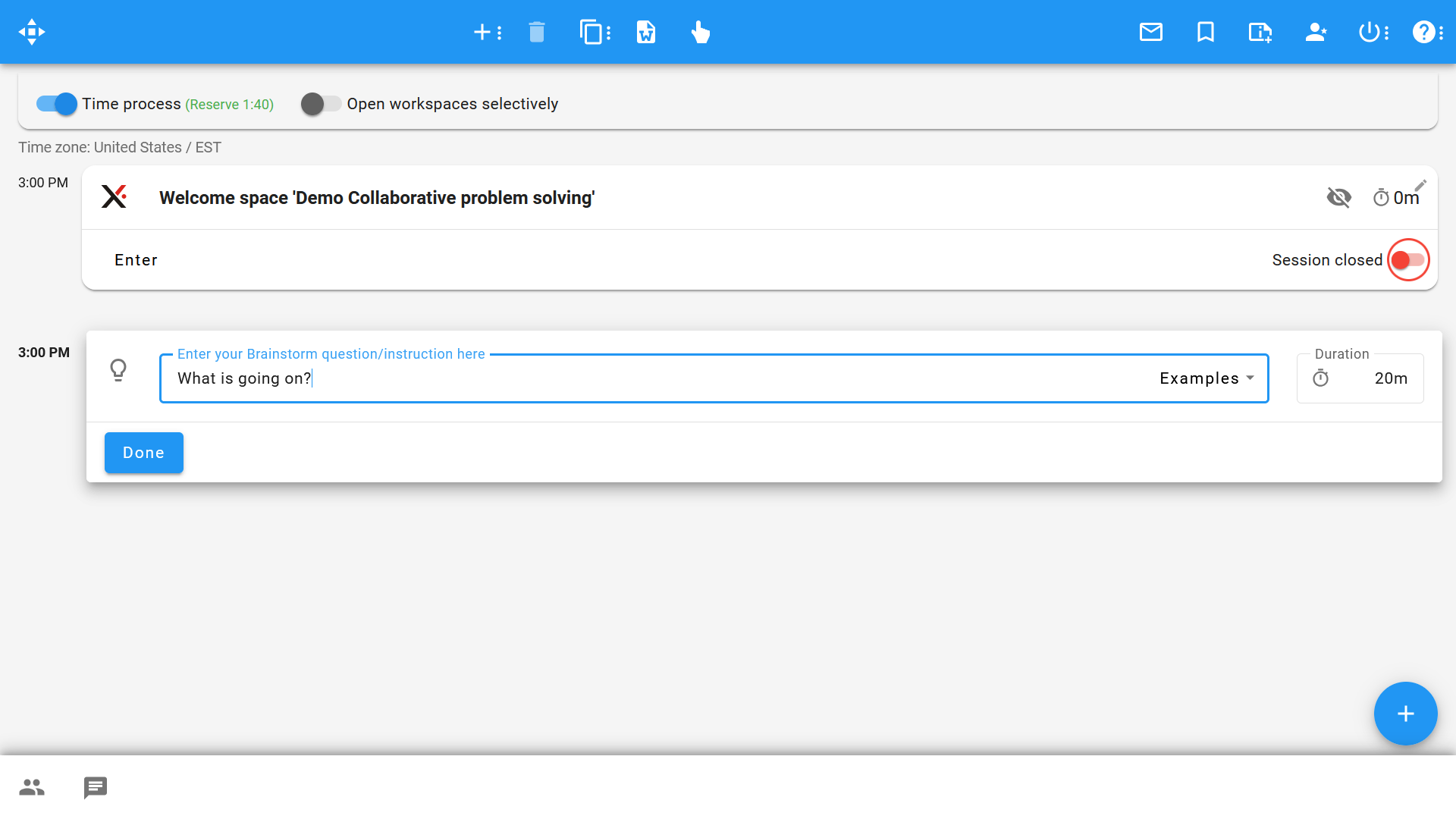Click the Duration 20m field
Viewport: 1456px width, 819px height.
1360,378
